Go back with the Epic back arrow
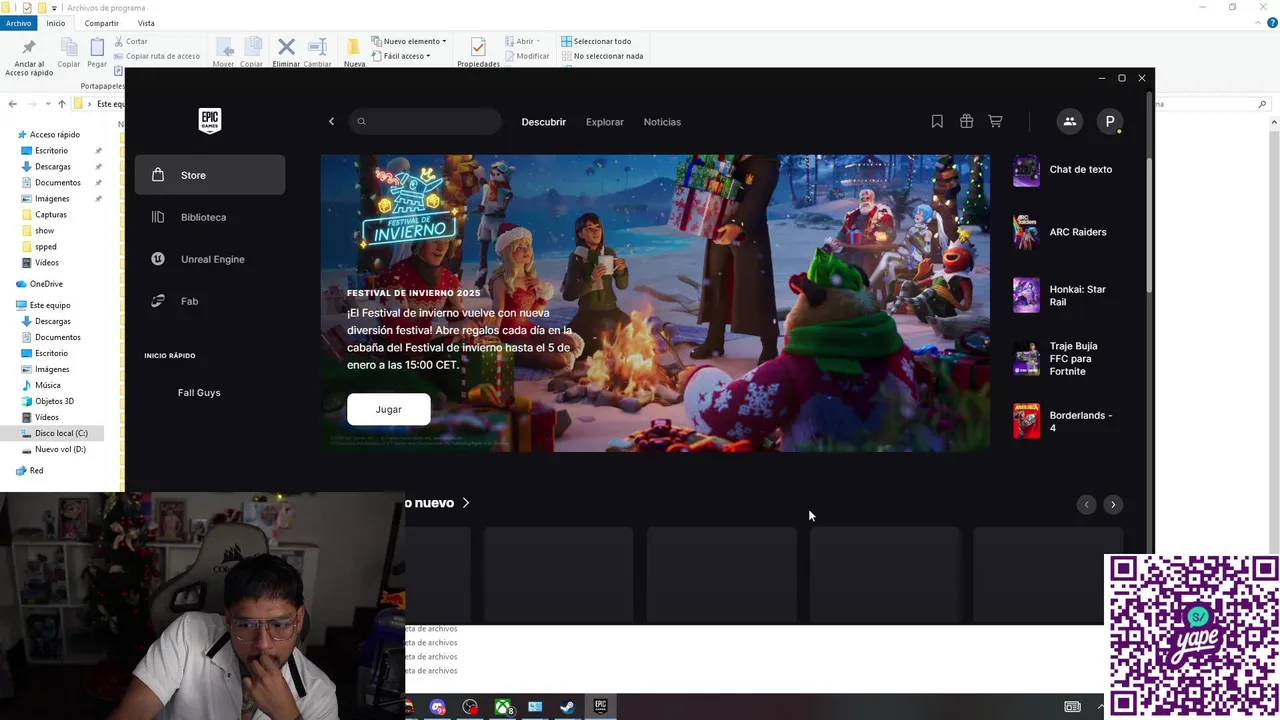This screenshot has height=720, width=1280. point(331,122)
